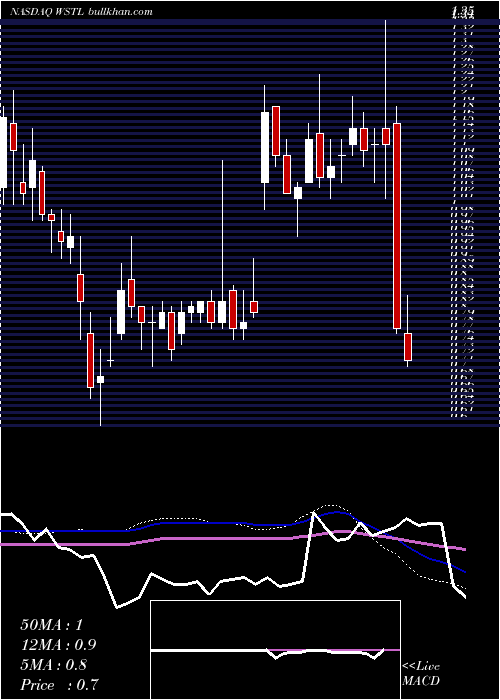
Task: Click the Price : 0.7 readout
Action: point(59,685)
